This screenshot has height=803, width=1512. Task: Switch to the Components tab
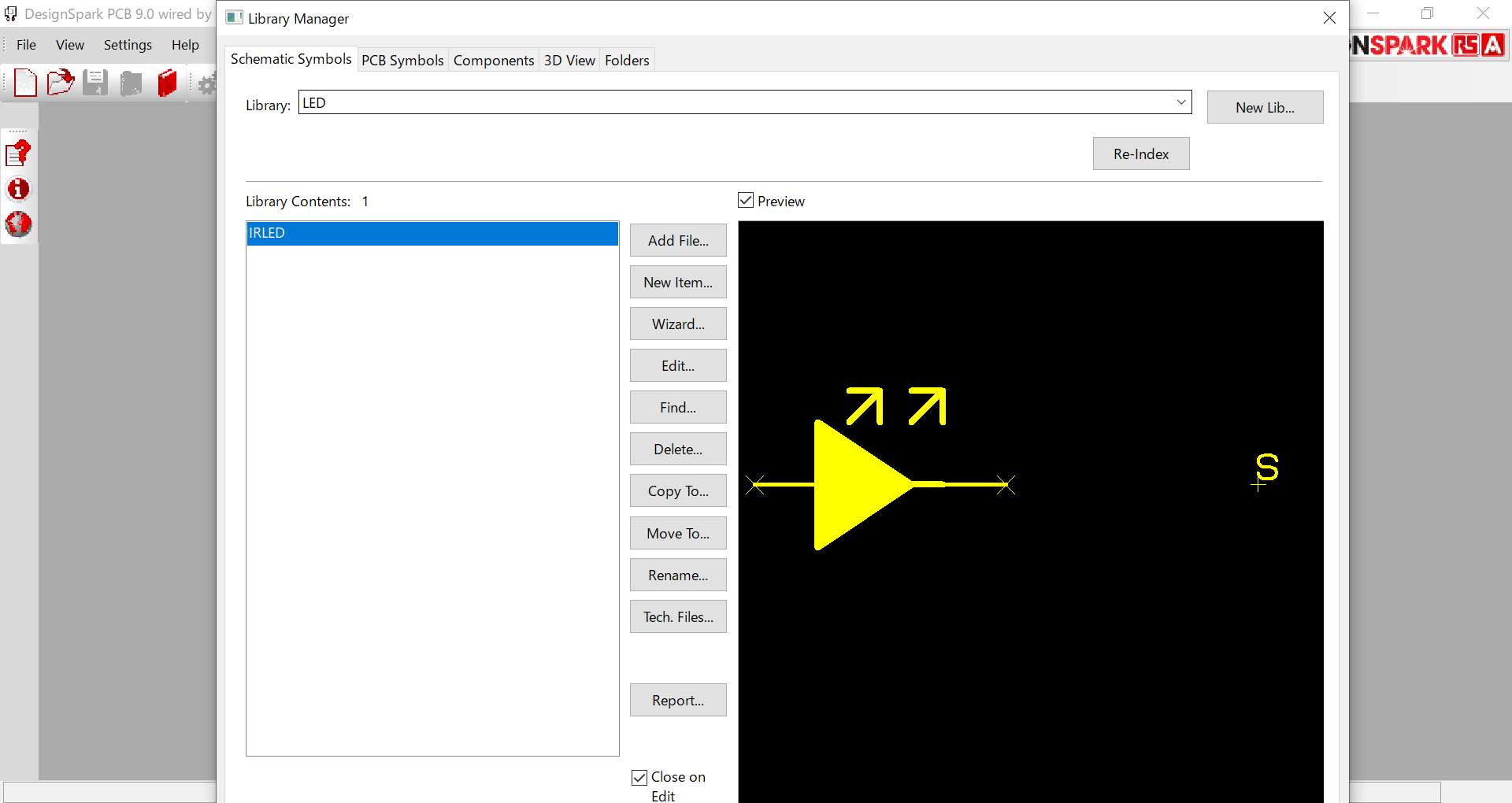494,60
